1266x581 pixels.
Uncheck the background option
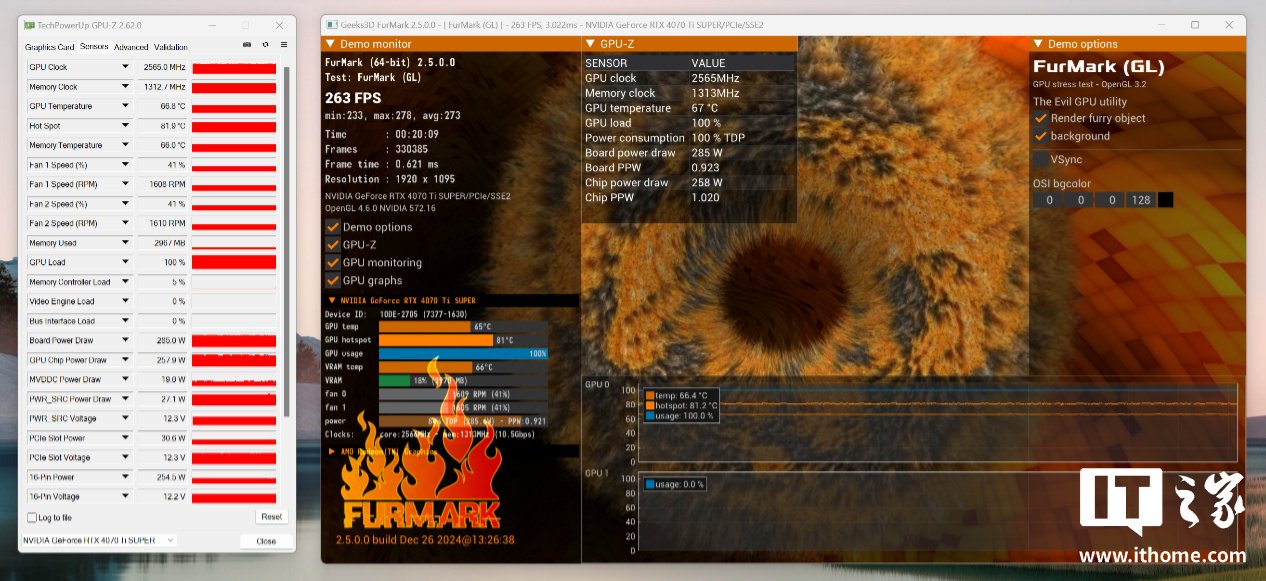point(1040,136)
